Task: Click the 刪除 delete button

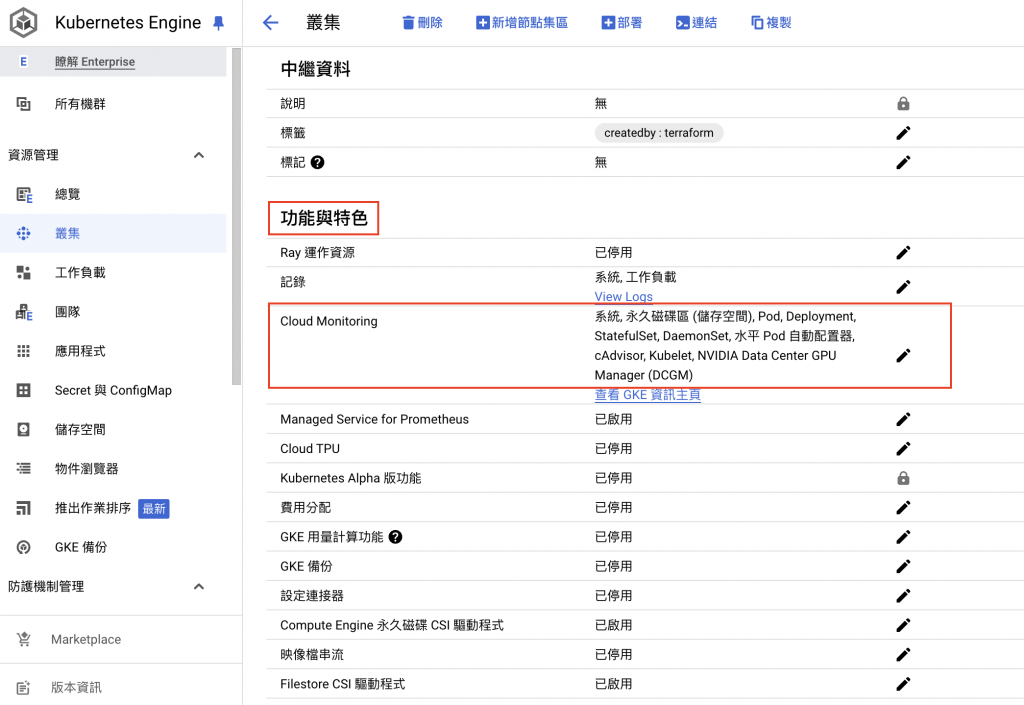Action: coord(423,23)
